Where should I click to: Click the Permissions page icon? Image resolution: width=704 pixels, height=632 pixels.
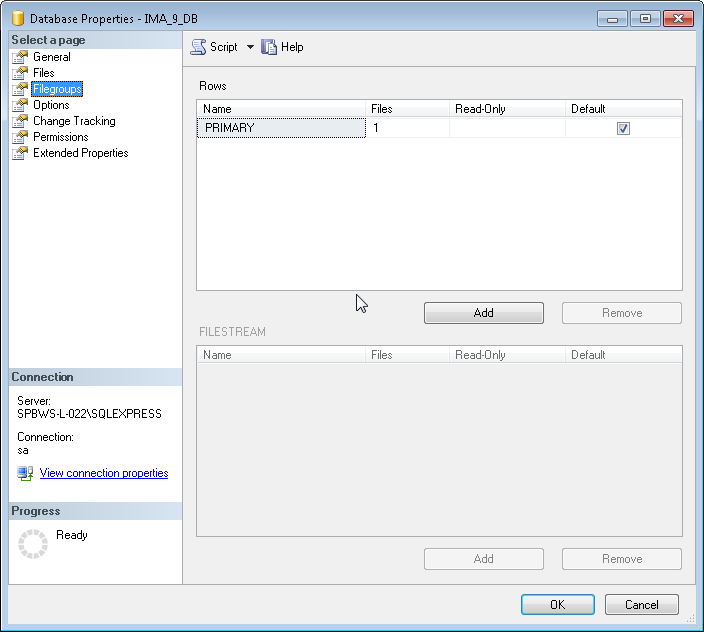[20, 137]
